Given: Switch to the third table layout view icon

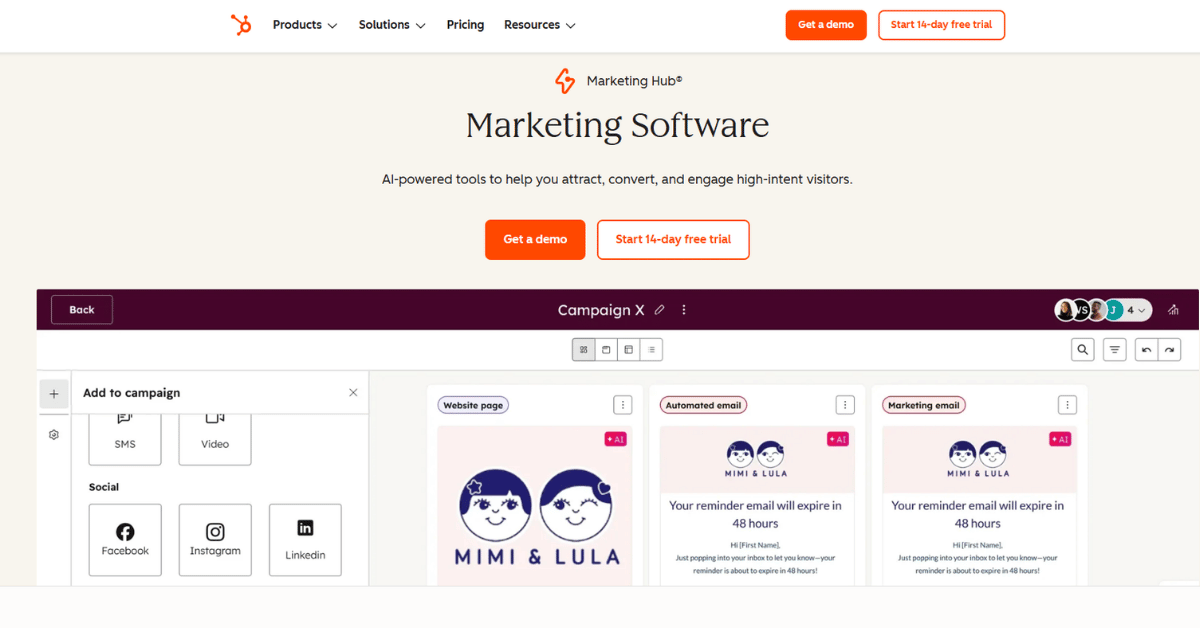Looking at the screenshot, I should coord(628,350).
